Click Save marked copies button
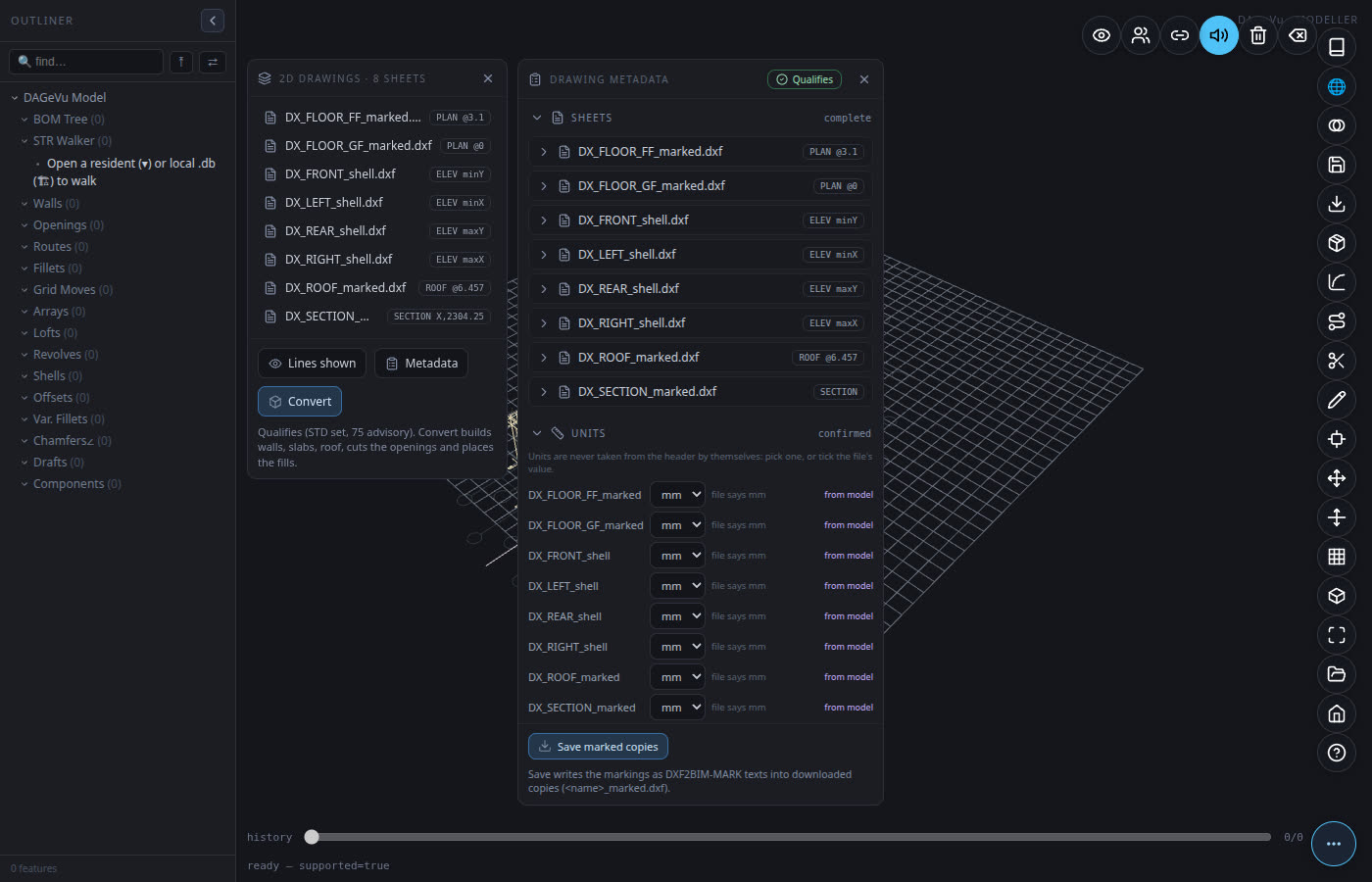The image size is (1372, 882). (x=598, y=747)
